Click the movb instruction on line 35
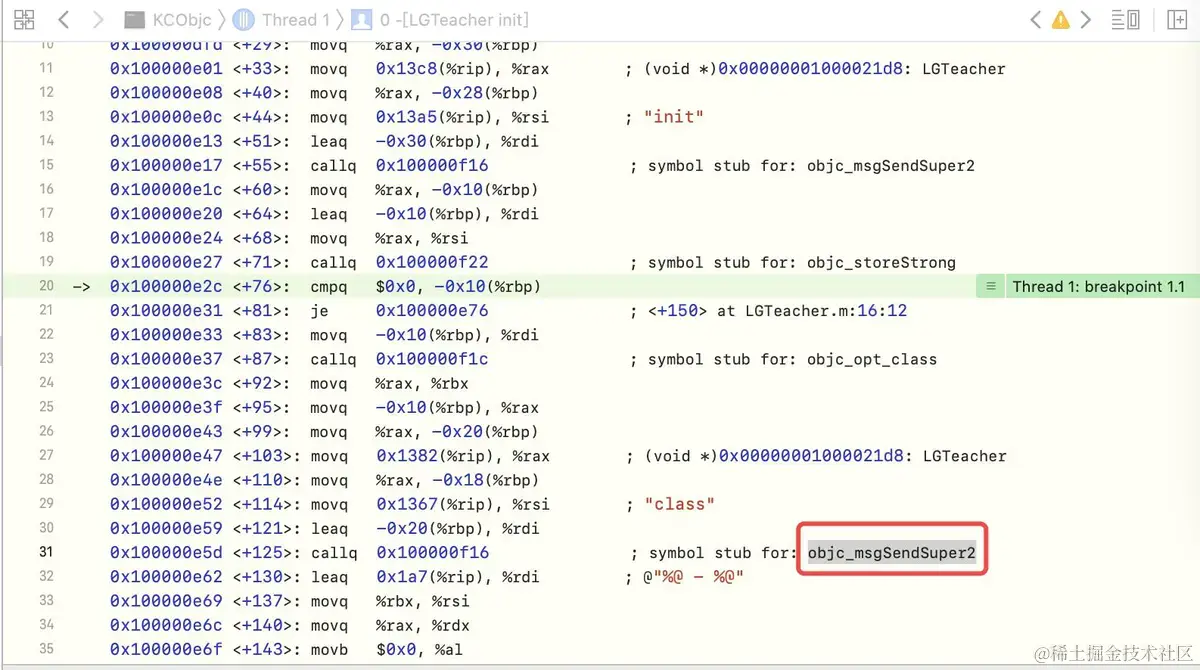This screenshot has height=670, width=1200. point(329,649)
